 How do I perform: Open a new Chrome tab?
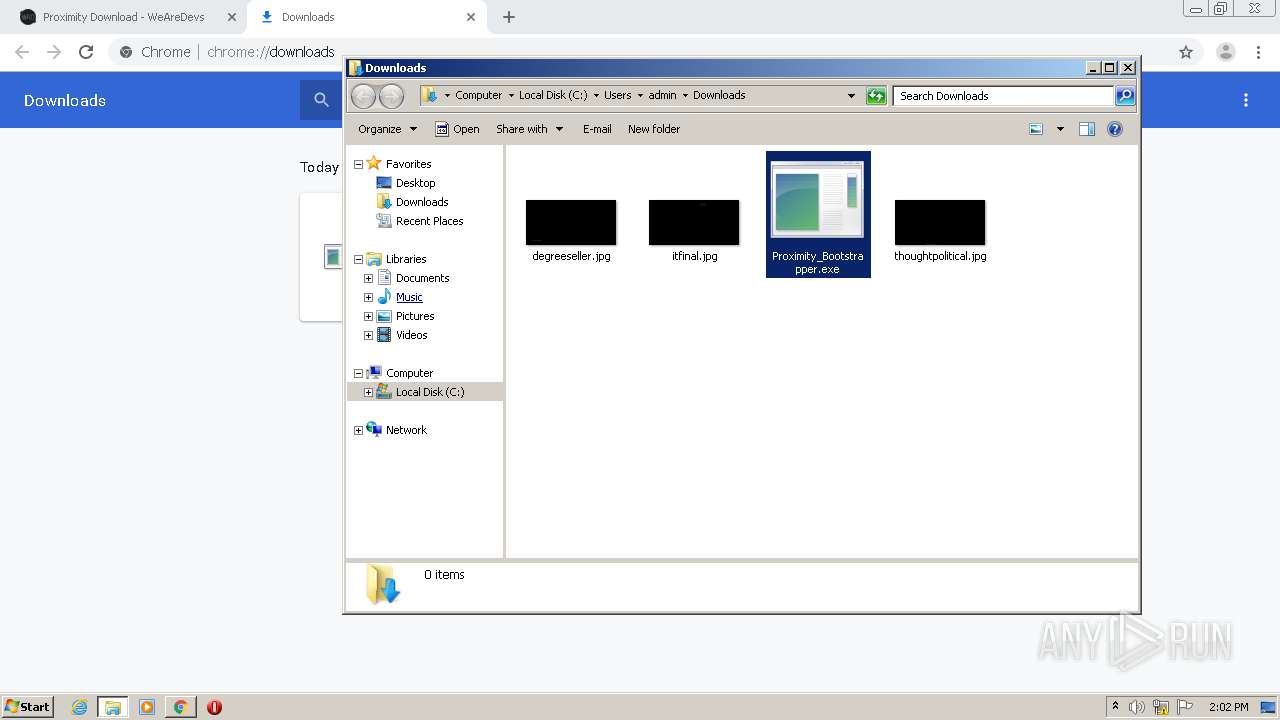click(509, 17)
